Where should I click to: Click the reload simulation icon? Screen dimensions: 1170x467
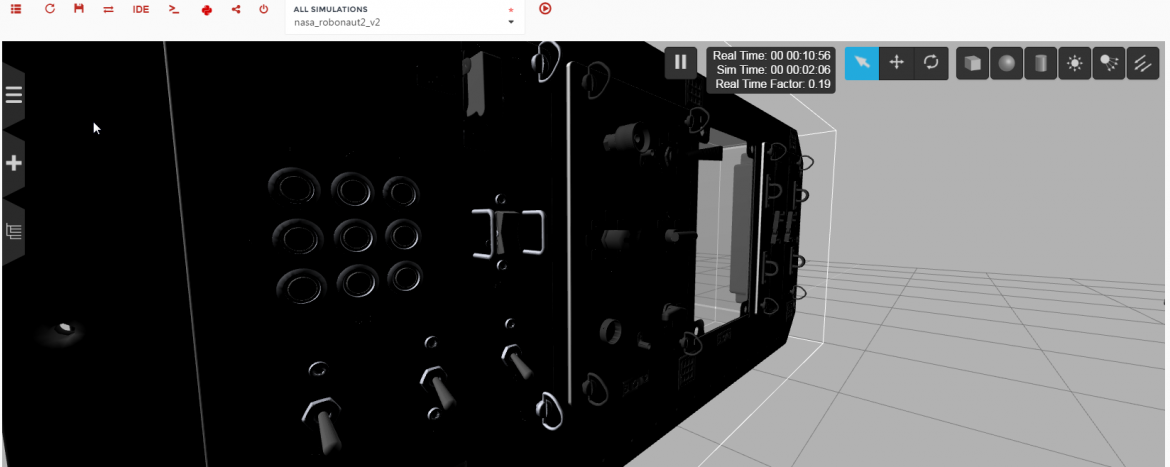point(50,9)
